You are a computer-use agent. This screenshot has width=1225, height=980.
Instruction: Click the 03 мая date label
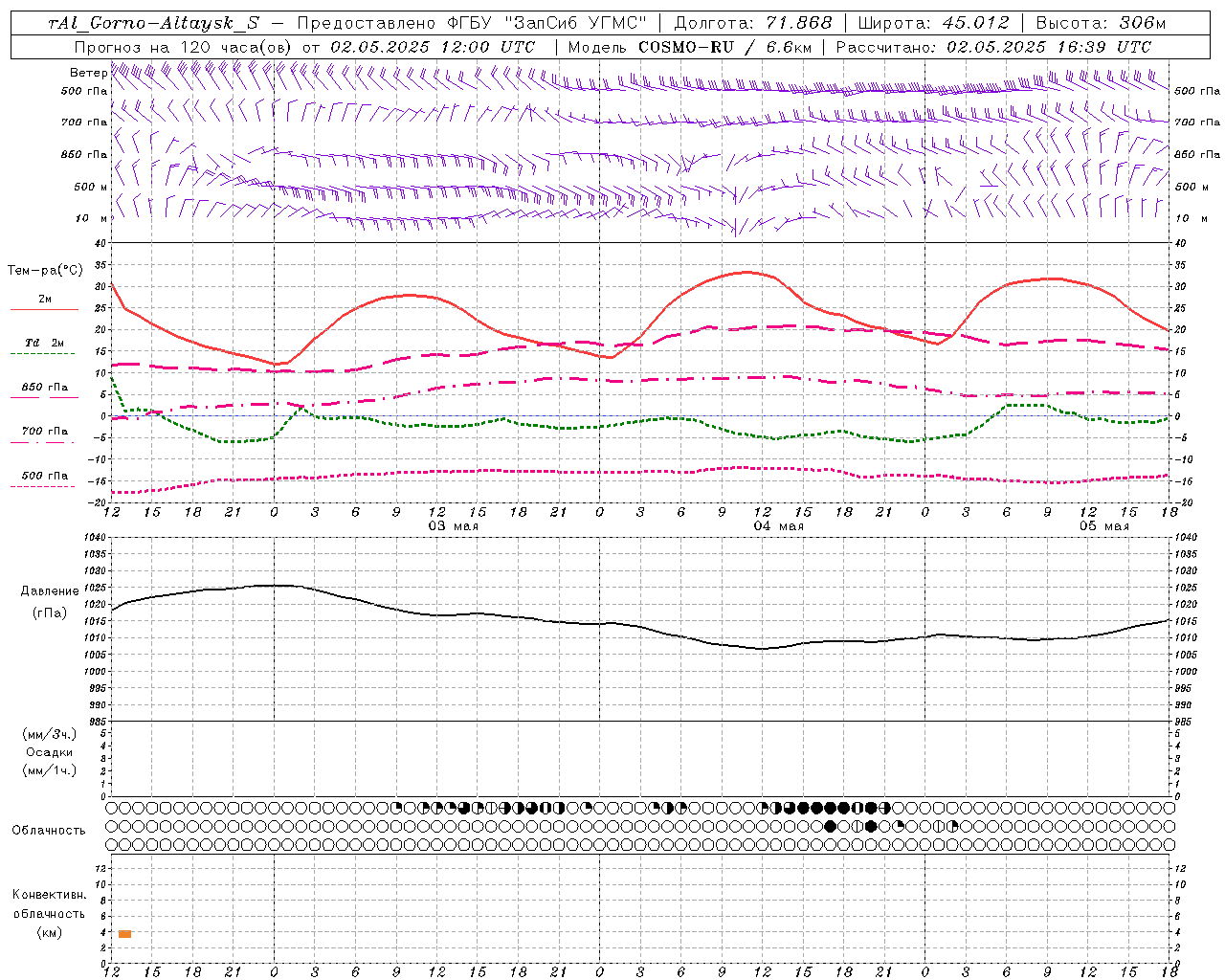[454, 526]
